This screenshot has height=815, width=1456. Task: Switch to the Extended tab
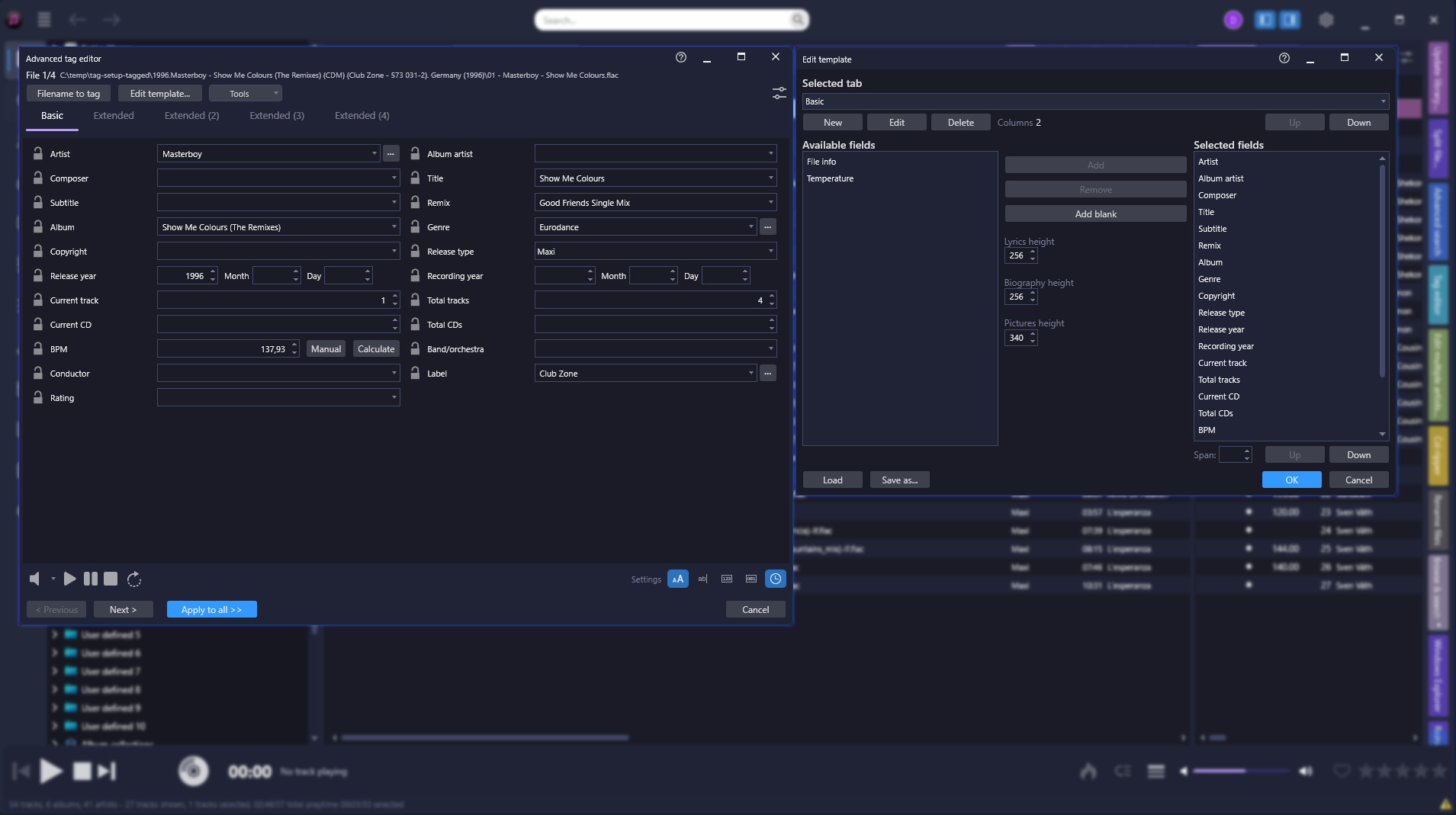[114, 115]
